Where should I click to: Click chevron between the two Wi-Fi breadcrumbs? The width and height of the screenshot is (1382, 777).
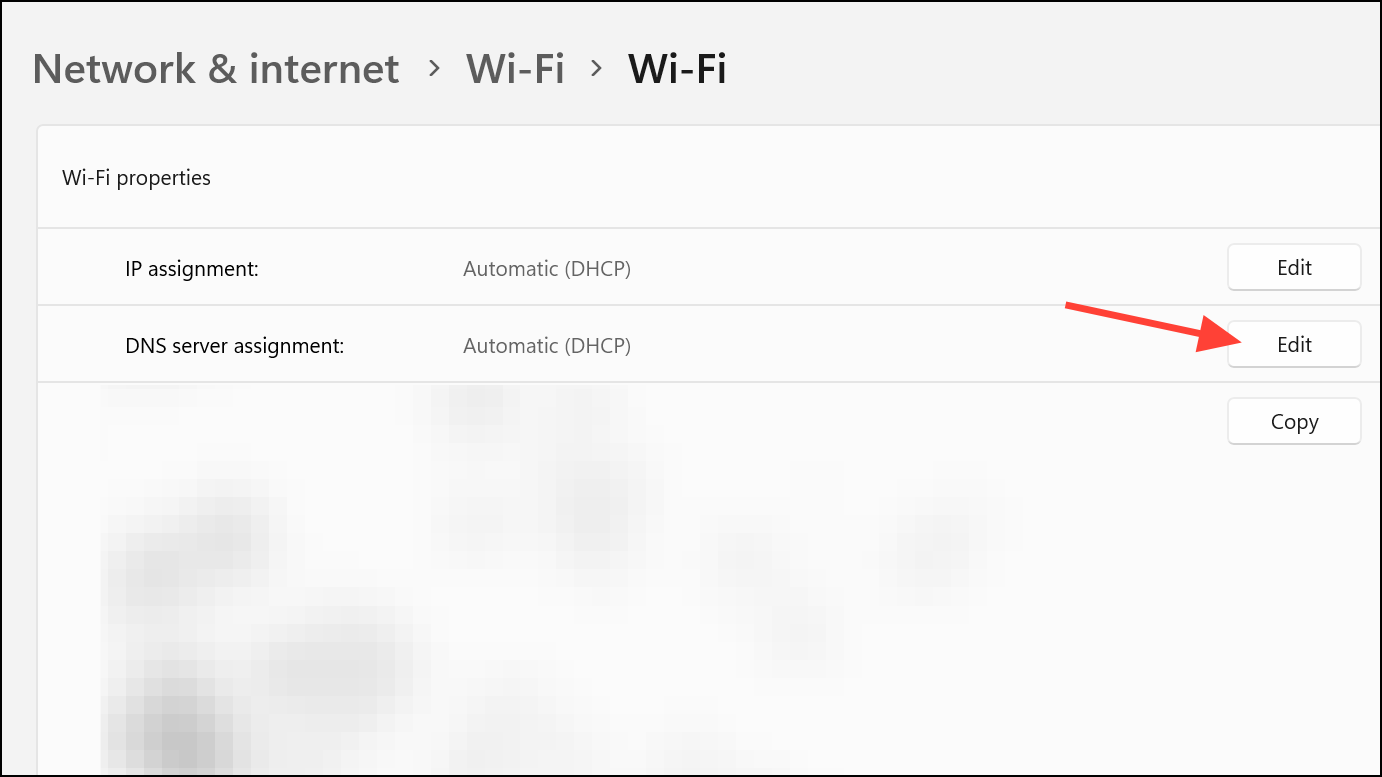click(596, 69)
